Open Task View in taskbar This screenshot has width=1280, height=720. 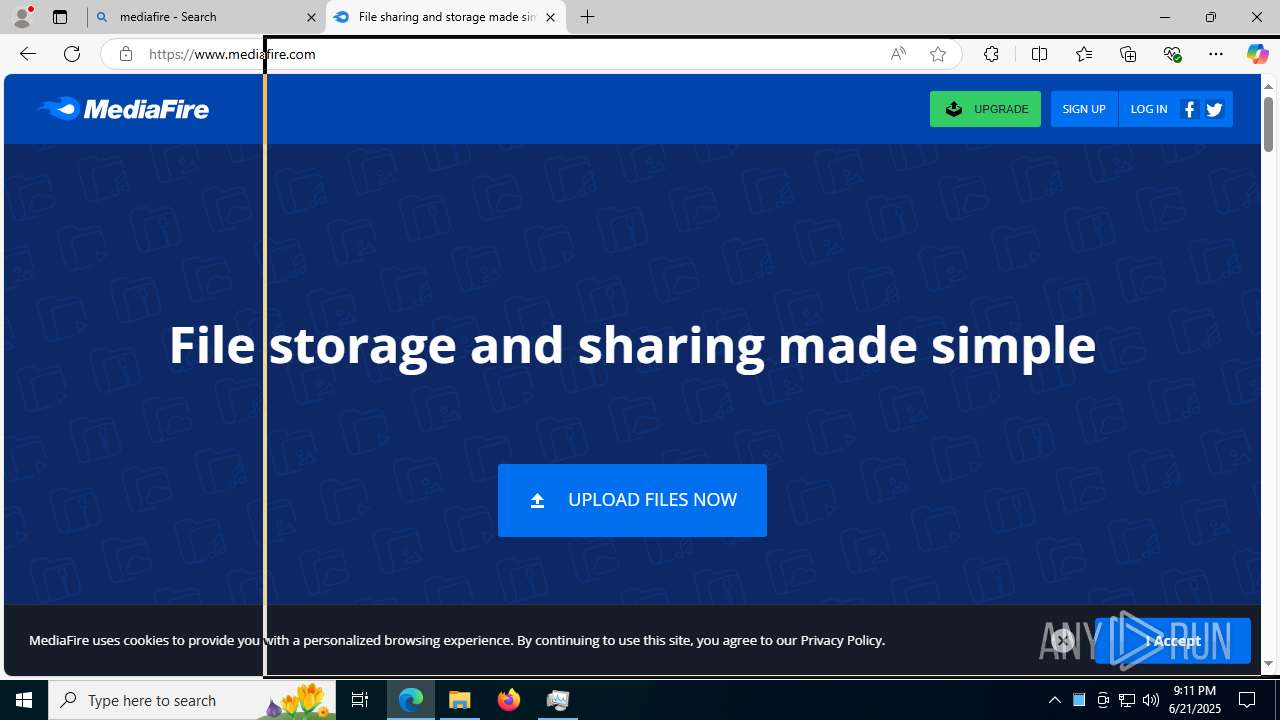[360, 700]
